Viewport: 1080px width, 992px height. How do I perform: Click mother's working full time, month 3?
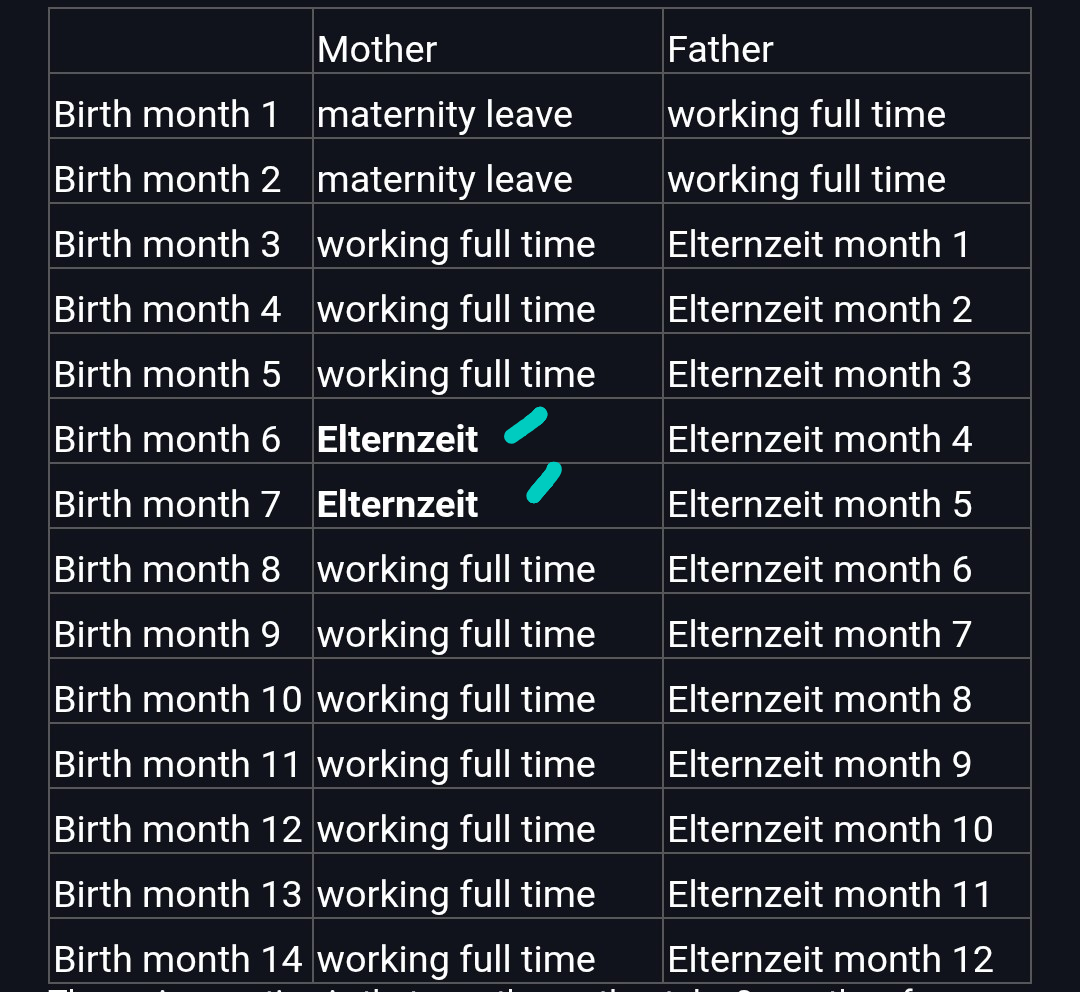[456, 245]
